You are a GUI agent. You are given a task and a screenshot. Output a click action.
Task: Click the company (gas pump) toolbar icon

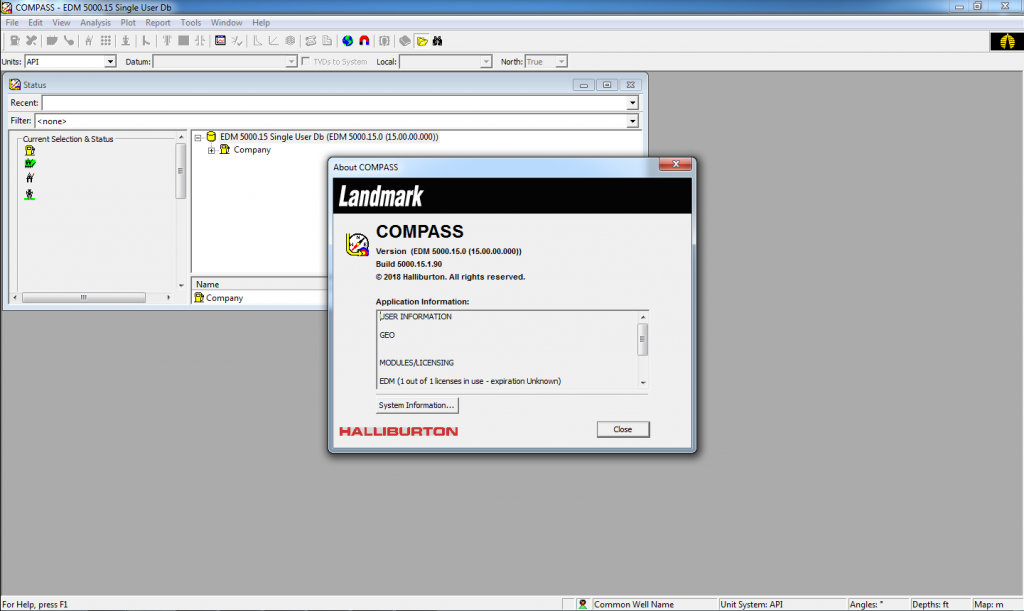[14, 41]
